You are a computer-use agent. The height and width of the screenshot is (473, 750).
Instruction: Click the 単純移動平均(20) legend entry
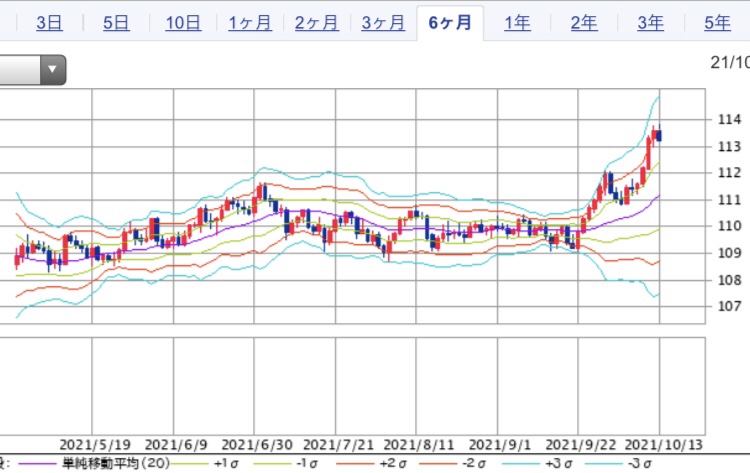coord(116,463)
